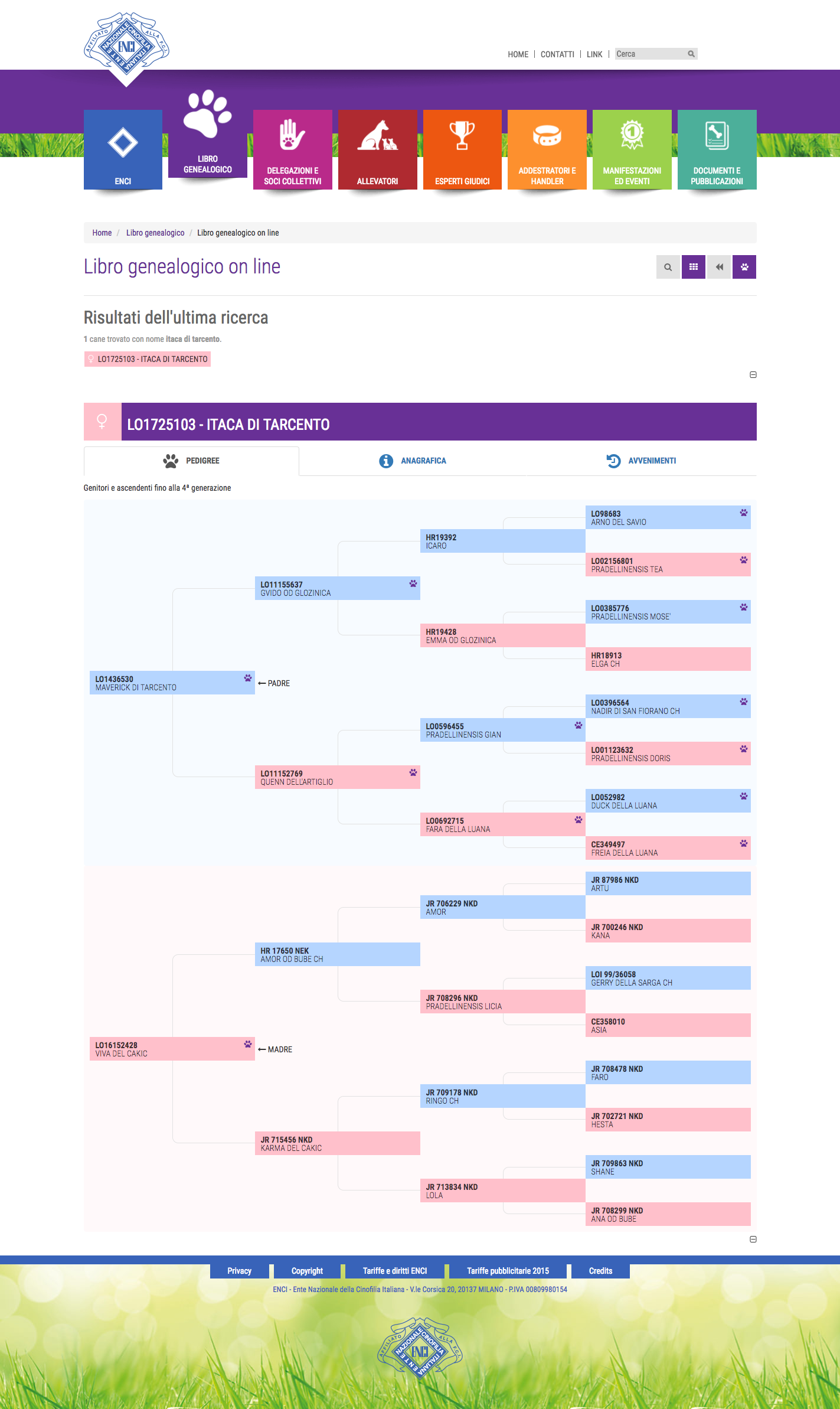The width and height of the screenshot is (840, 1409).
Task: Open the AVVENIMENTI tab
Action: [641, 461]
